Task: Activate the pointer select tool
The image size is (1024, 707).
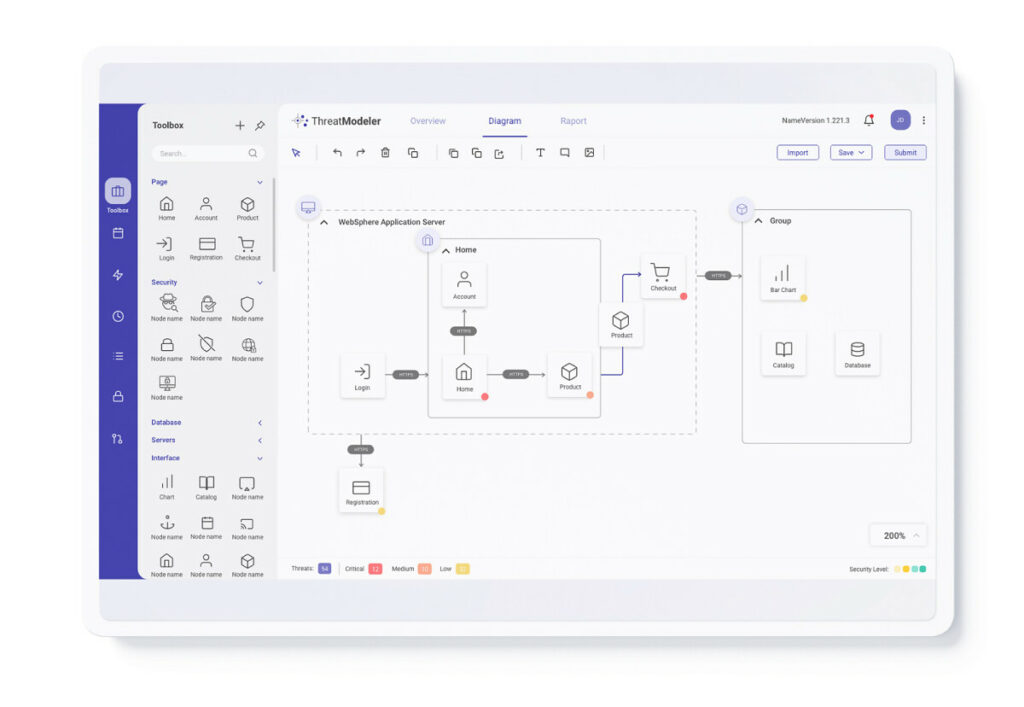Action: click(296, 153)
